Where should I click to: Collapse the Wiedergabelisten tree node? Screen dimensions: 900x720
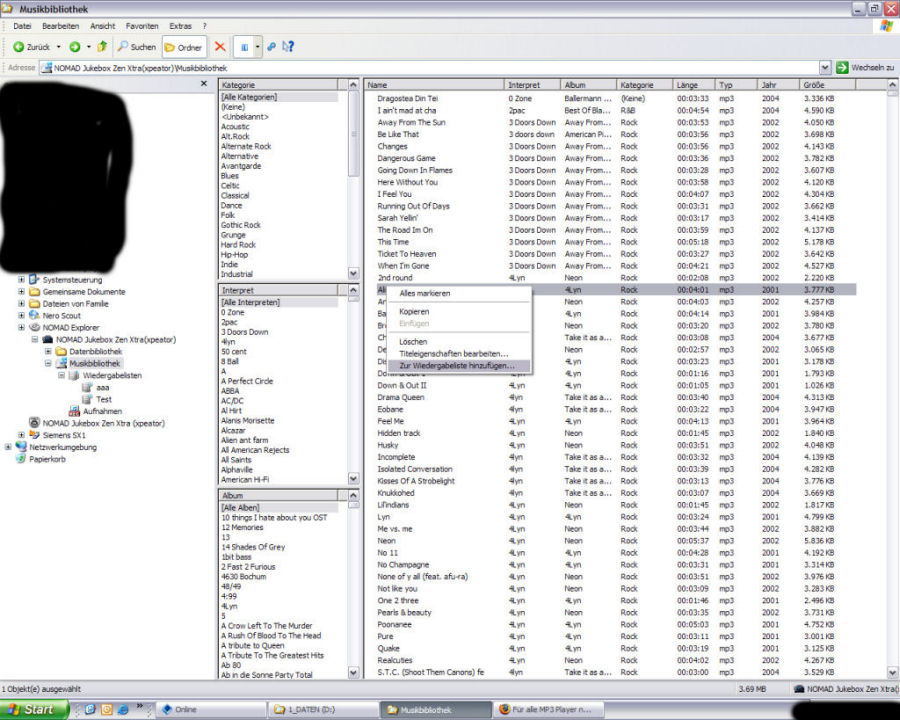coord(61,376)
